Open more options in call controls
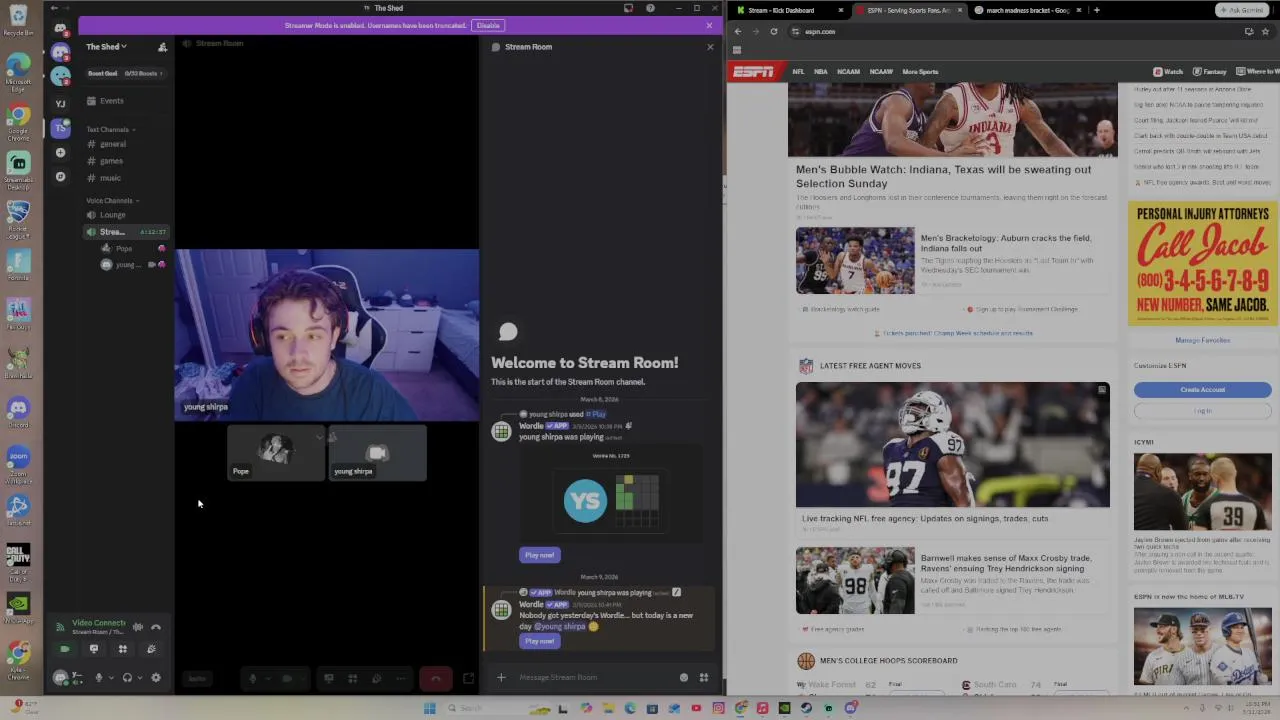 (x=401, y=679)
